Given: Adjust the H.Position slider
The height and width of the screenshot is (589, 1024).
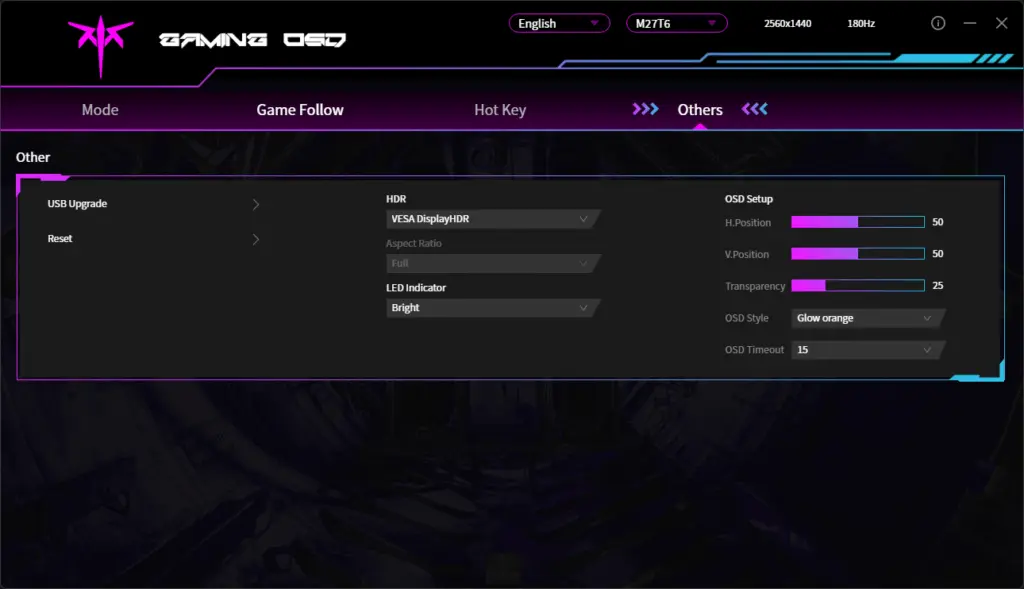Looking at the screenshot, I should (x=857, y=222).
